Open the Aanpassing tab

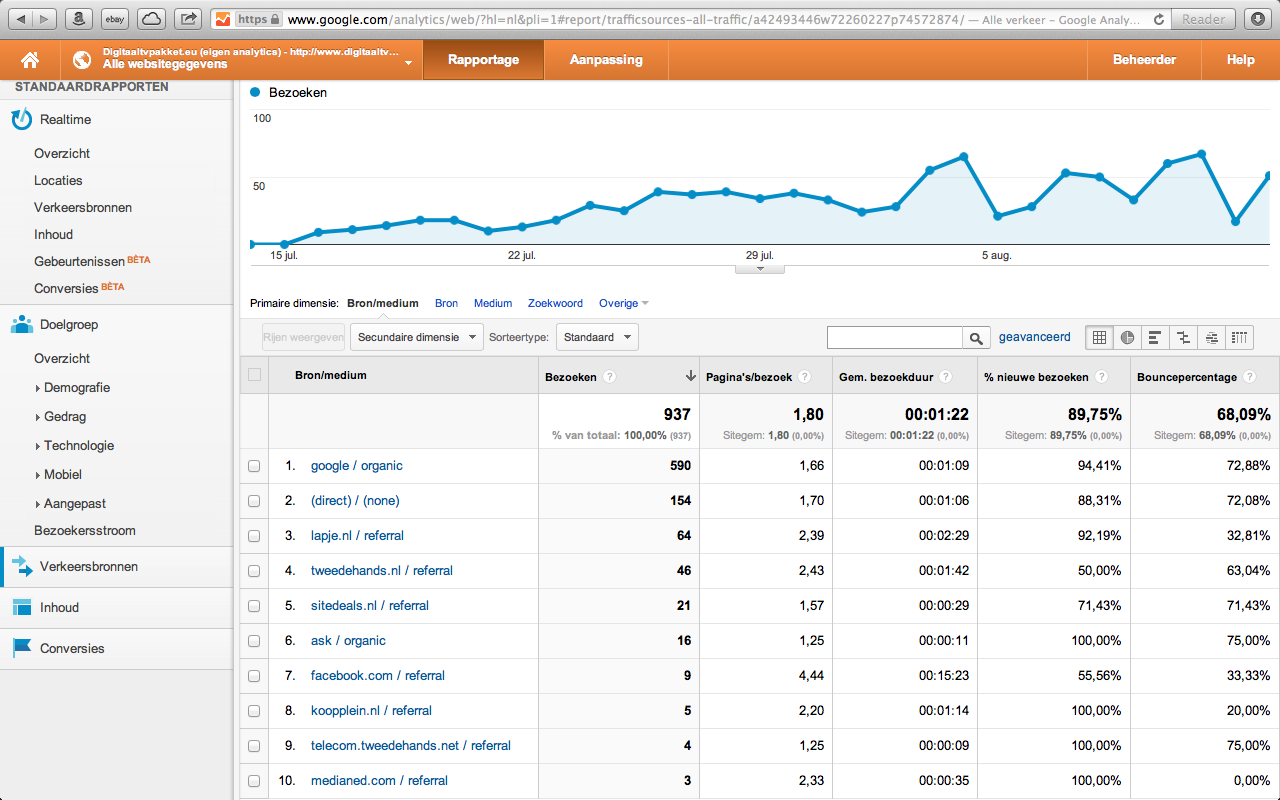[x=606, y=60]
